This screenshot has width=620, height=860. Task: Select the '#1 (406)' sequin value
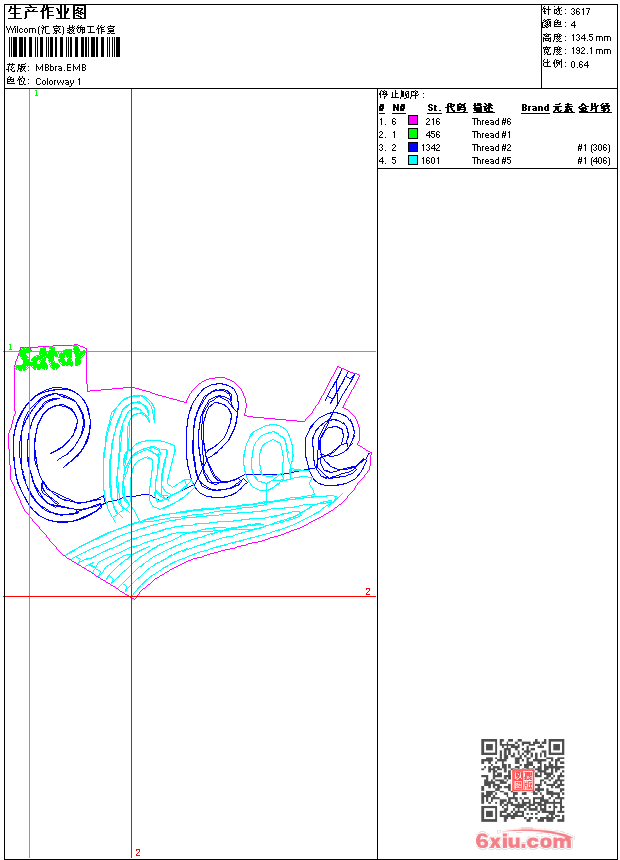(594, 161)
